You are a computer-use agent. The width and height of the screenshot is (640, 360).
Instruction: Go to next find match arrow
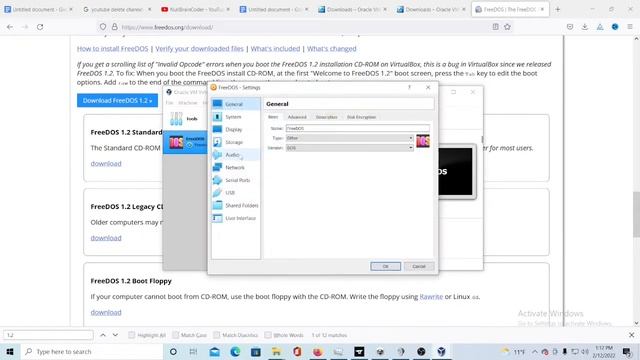pyautogui.click(x=116, y=335)
